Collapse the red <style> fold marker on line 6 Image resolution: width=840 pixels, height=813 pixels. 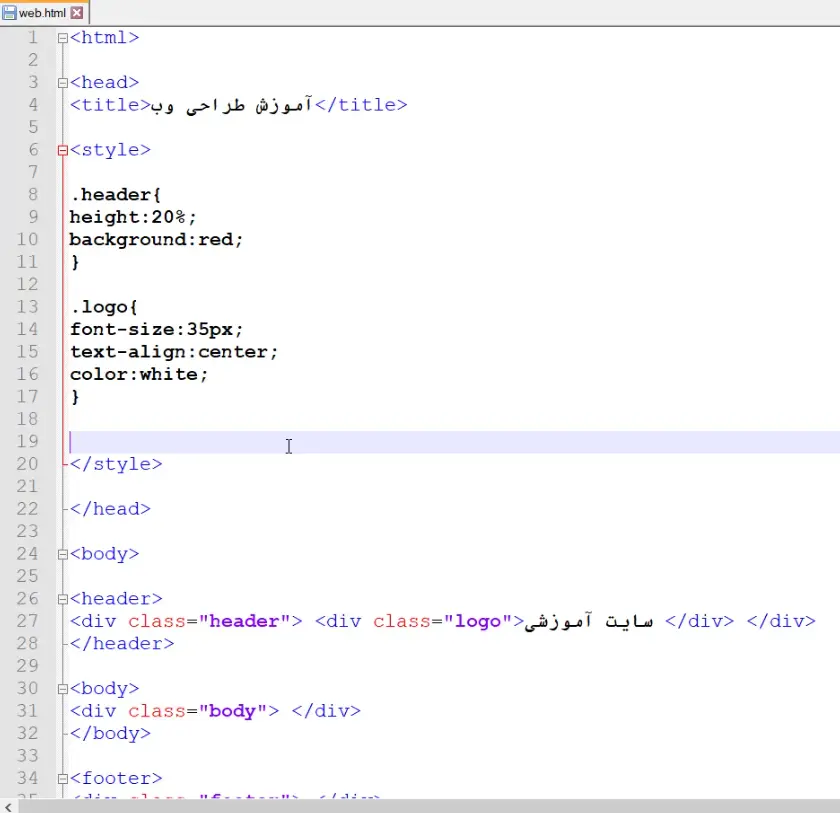62,150
